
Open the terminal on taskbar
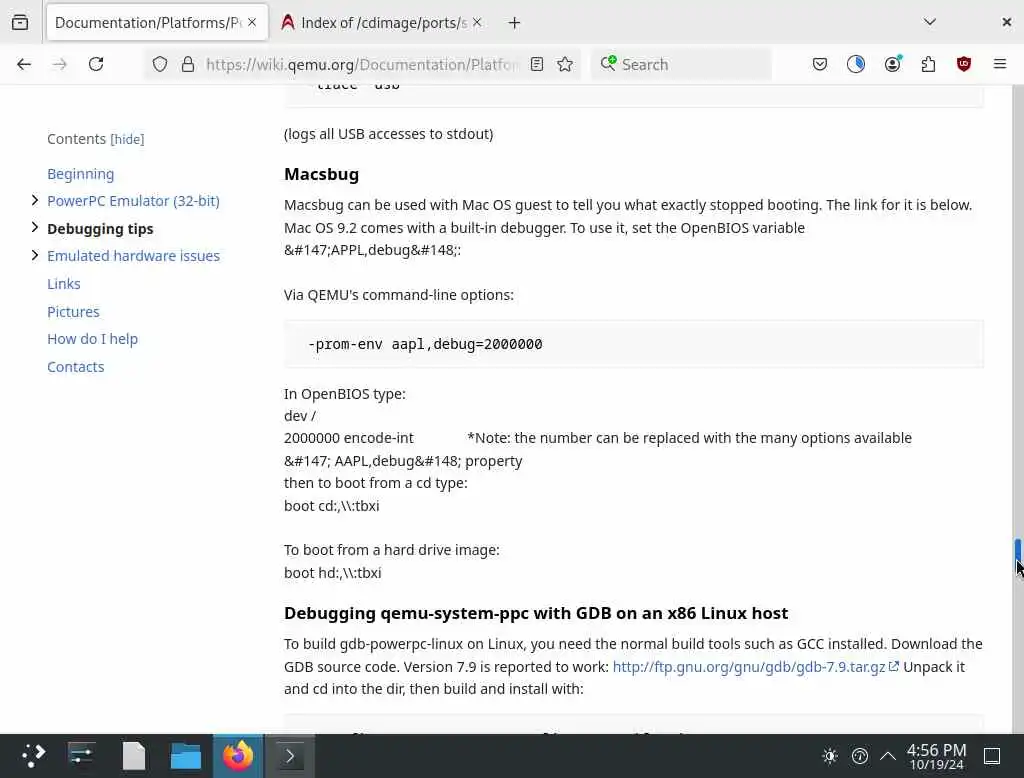click(290, 756)
